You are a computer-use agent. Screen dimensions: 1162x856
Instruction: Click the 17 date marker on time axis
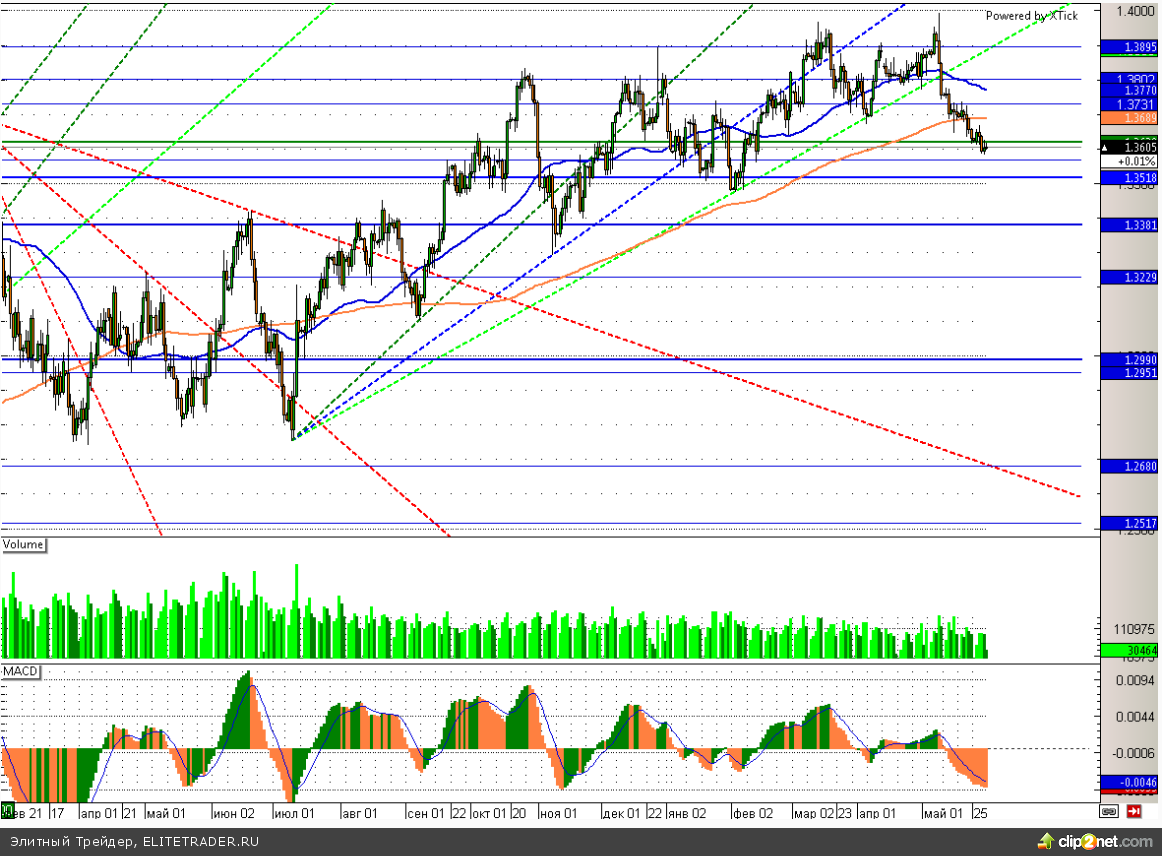point(57,813)
